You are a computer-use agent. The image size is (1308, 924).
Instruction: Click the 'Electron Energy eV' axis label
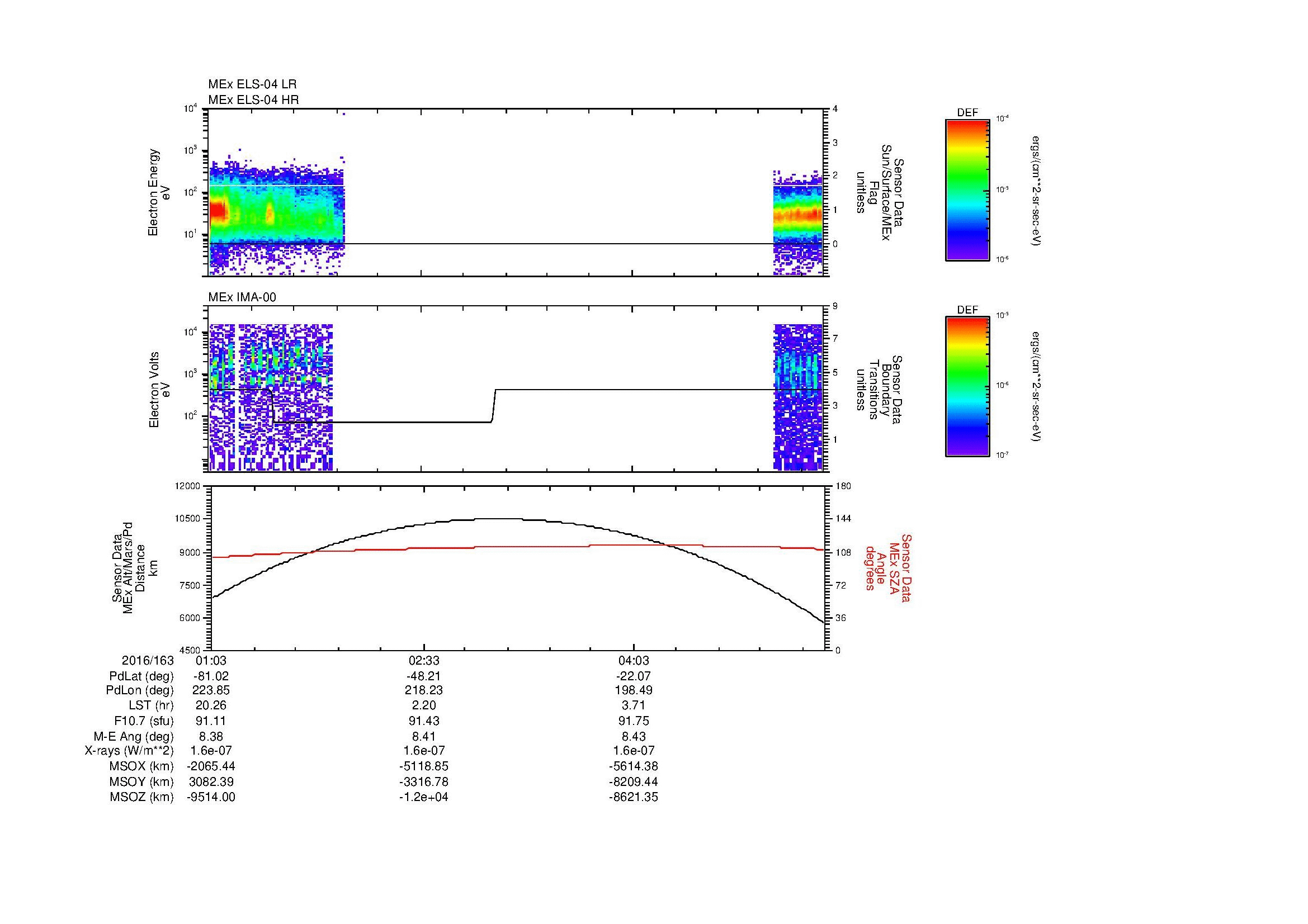coord(158,192)
